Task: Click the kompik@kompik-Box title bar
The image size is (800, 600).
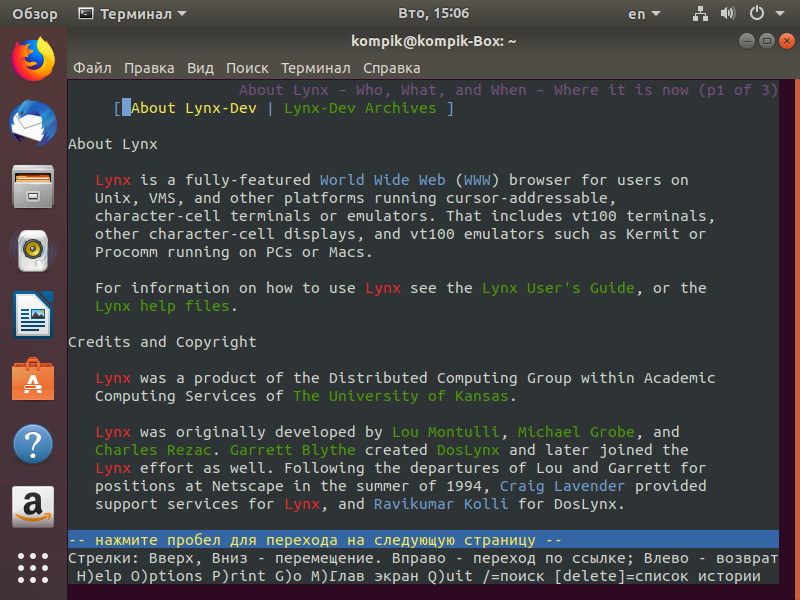Action: tap(433, 41)
